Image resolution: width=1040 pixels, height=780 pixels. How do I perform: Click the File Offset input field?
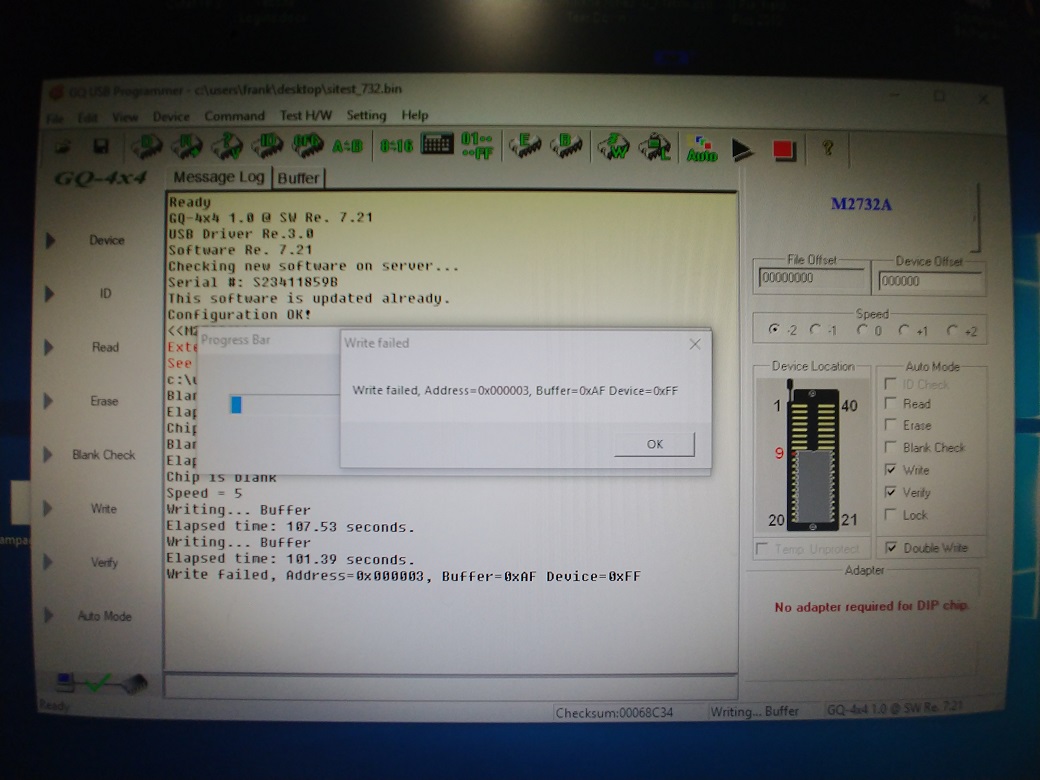tap(810, 280)
